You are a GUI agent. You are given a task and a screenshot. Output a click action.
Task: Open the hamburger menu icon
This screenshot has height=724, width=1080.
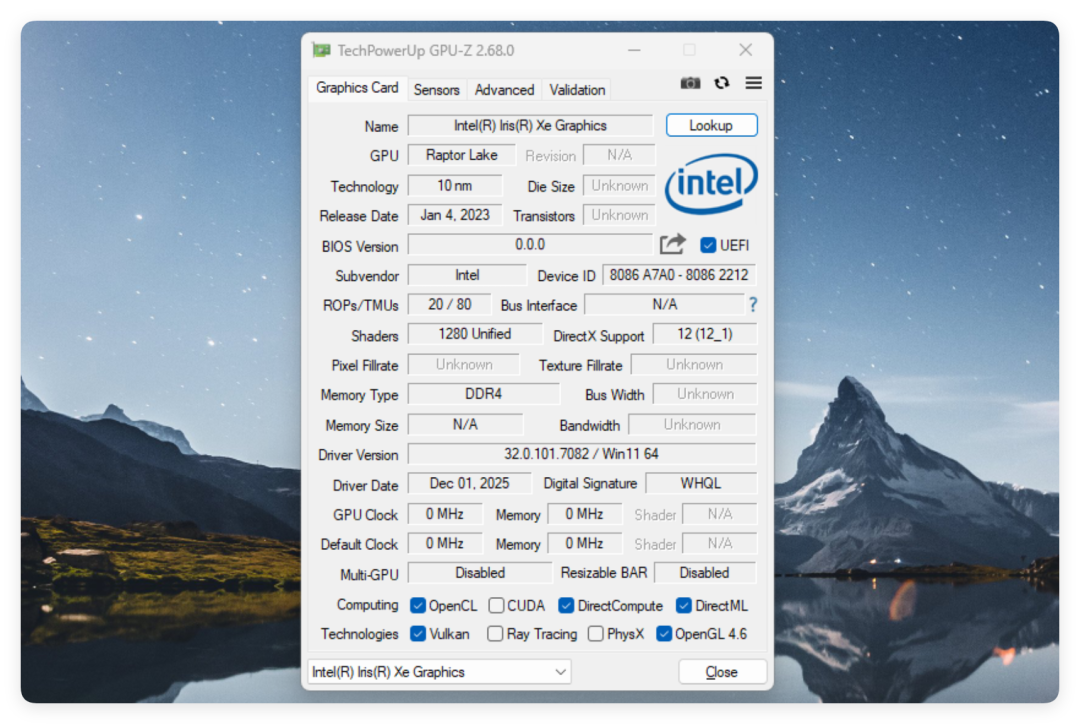754,83
